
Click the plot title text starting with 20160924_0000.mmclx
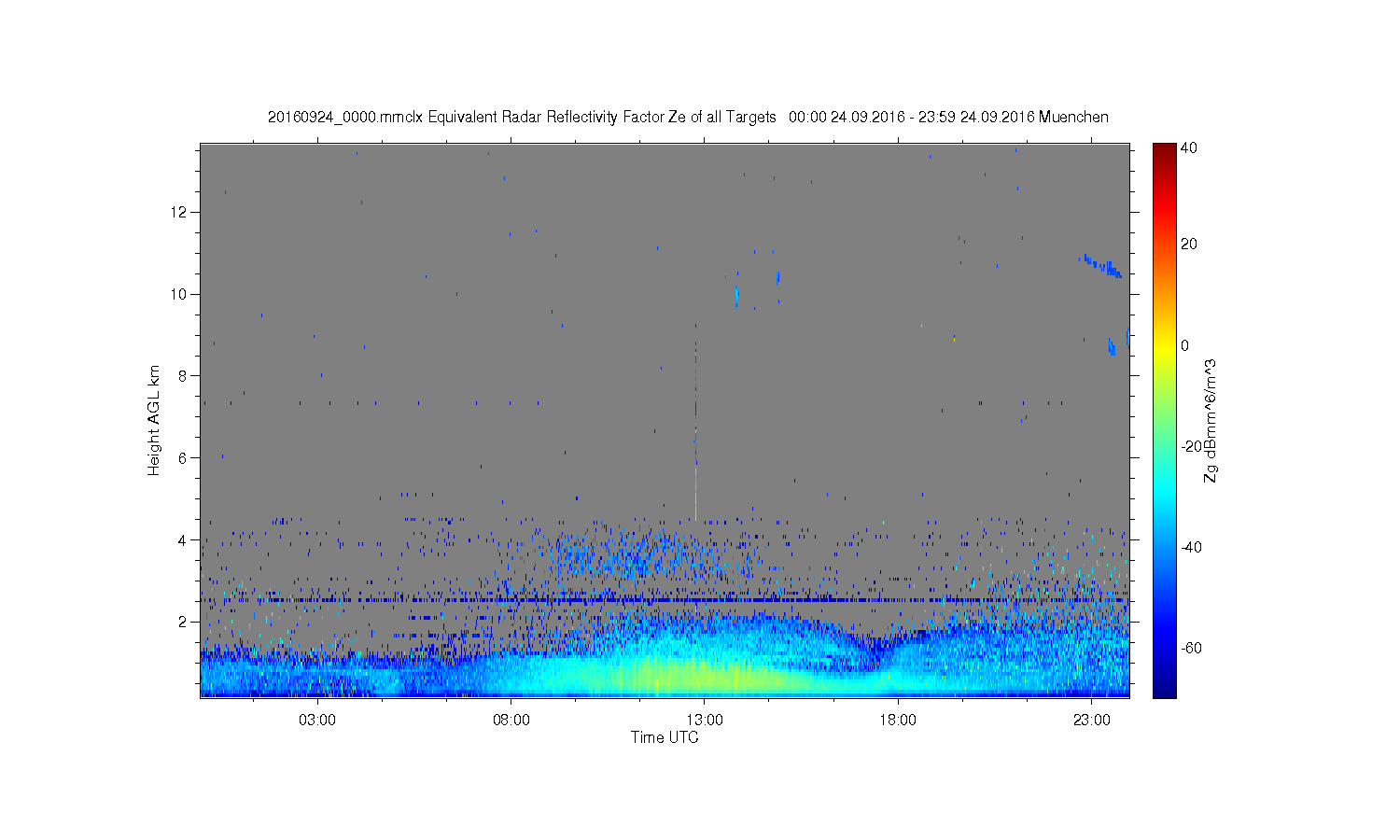tap(688, 117)
